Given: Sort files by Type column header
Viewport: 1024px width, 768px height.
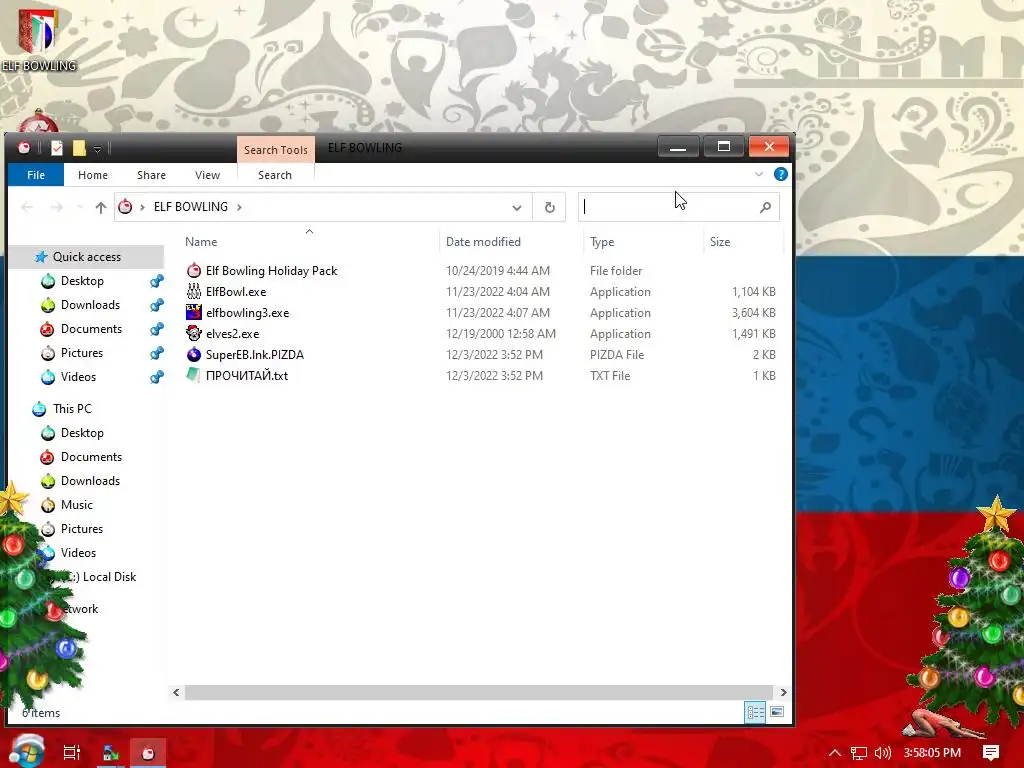Looking at the screenshot, I should 602,242.
